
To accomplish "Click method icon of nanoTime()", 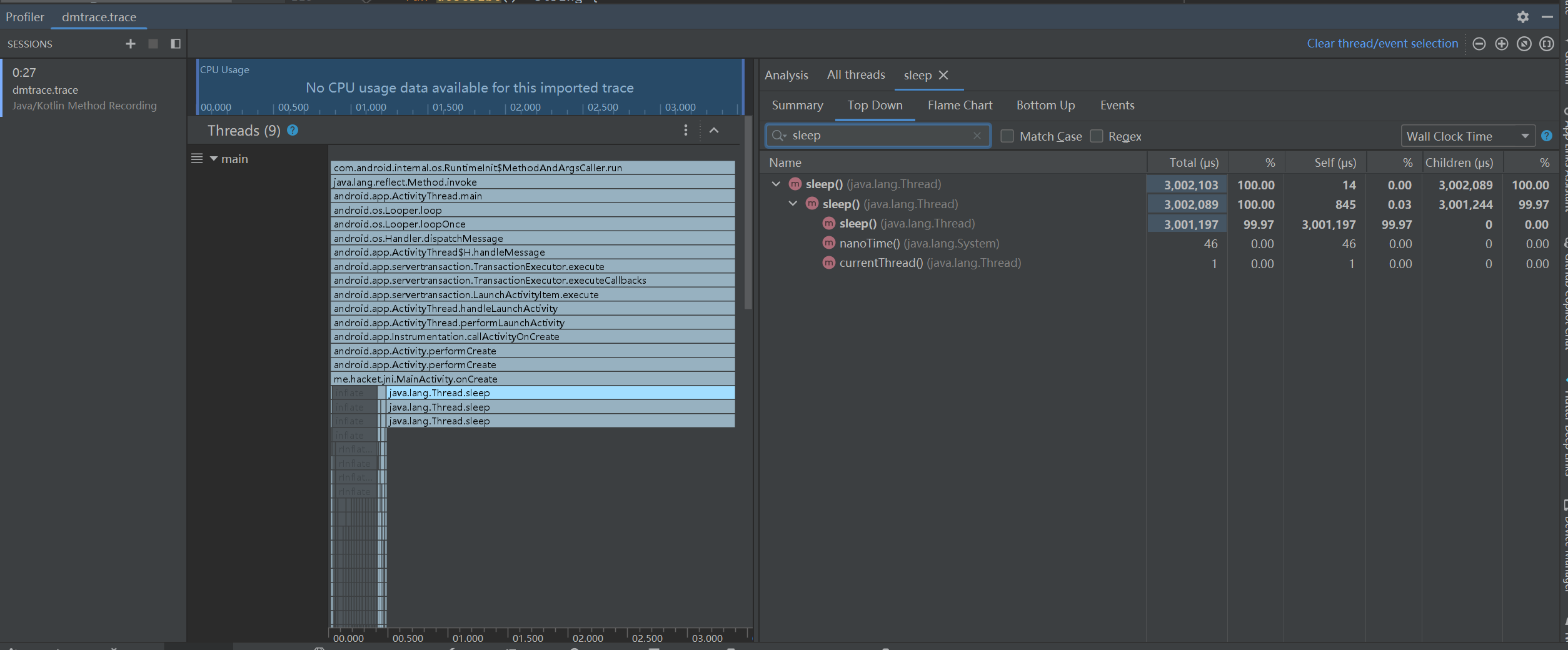I will coord(829,243).
